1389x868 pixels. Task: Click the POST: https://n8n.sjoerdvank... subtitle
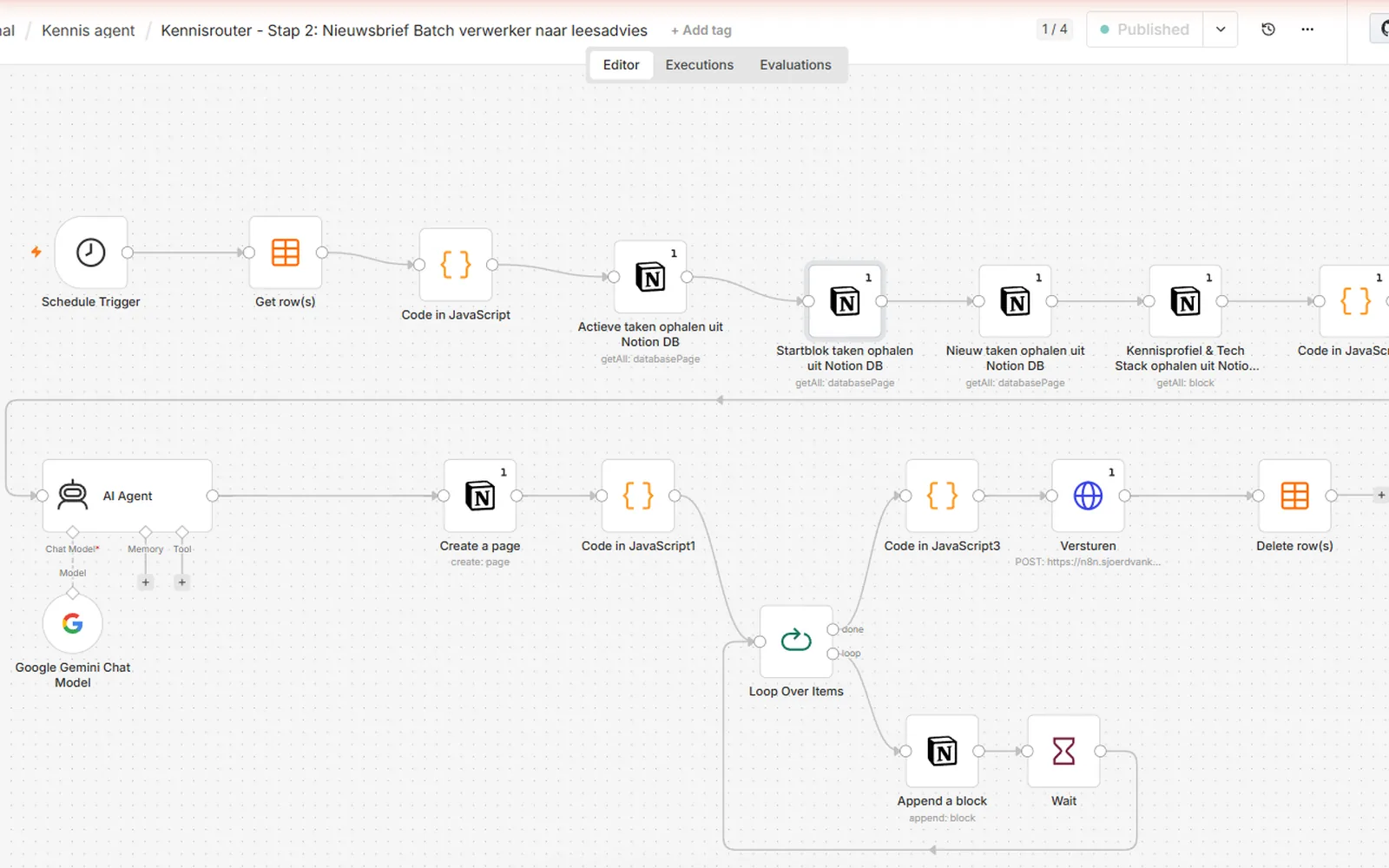click(1088, 562)
